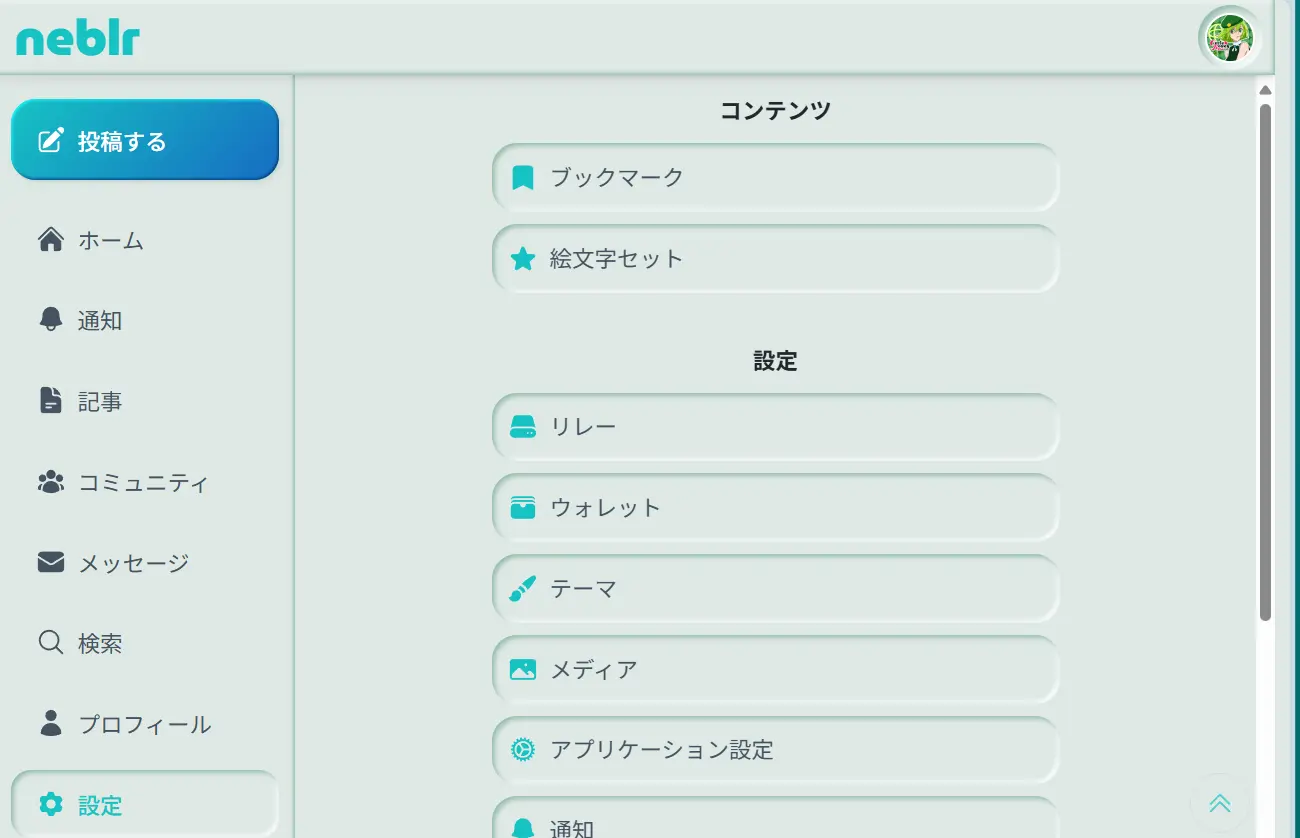Open the 記事 articles page
Screen dimensions: 1300x838
point(100,402)
